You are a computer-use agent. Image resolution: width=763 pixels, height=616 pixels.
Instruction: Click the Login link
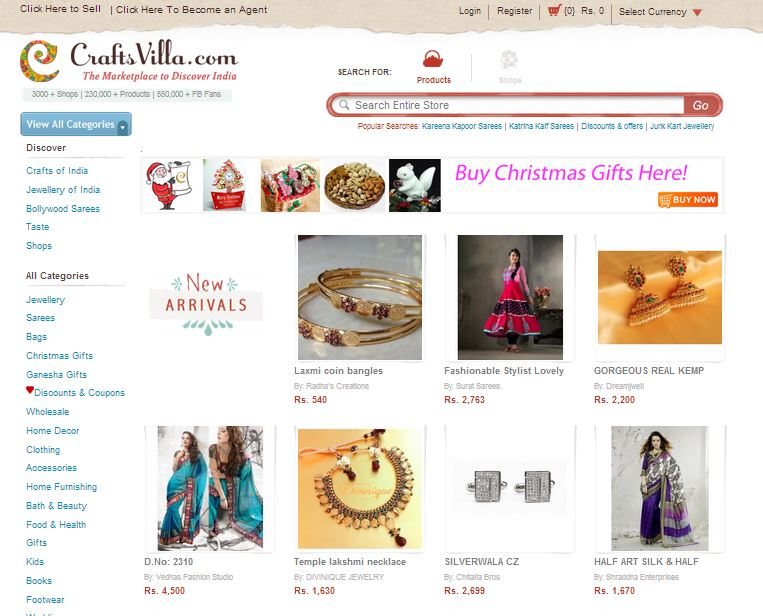470,11
